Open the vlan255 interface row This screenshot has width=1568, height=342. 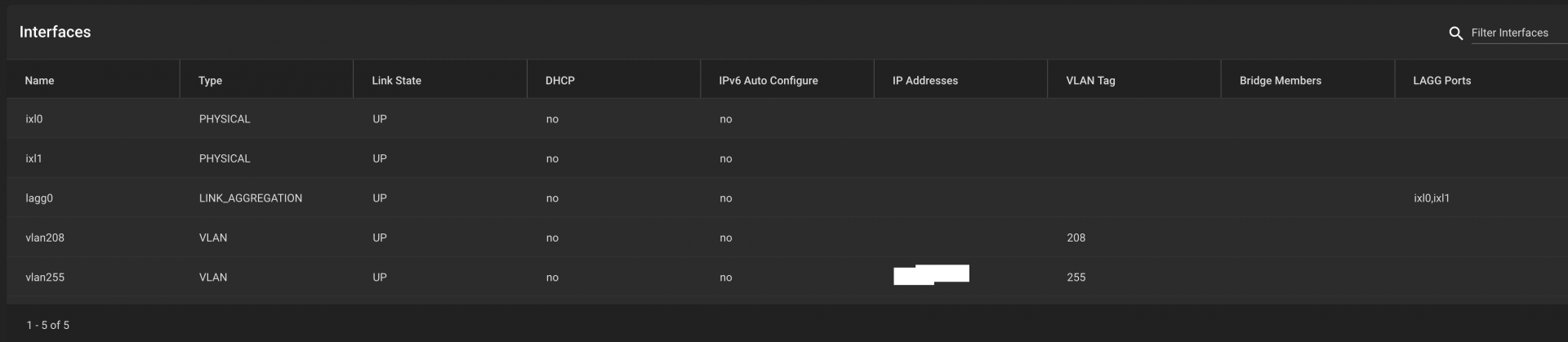45,278
